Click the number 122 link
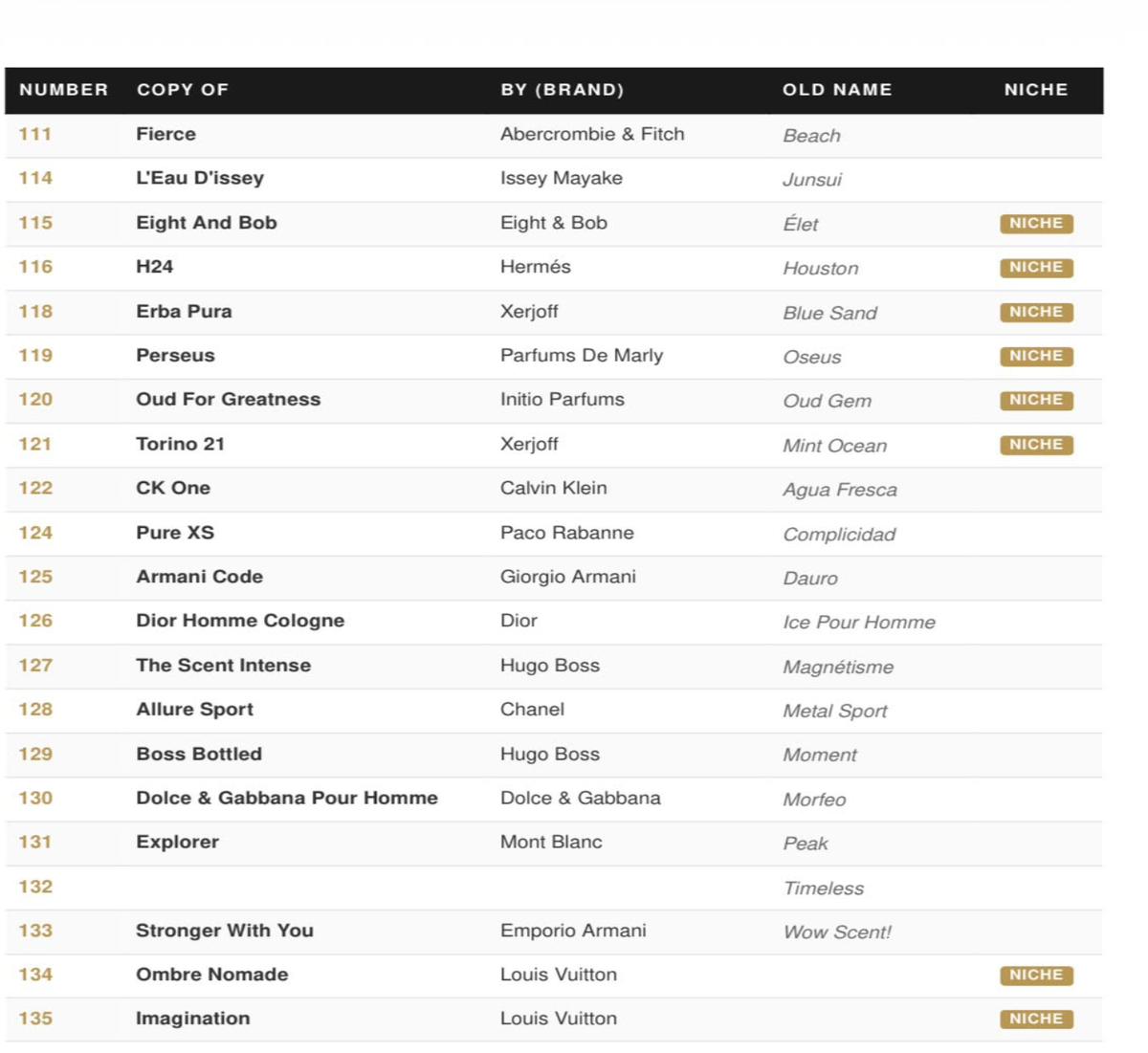 coord(35,488)
